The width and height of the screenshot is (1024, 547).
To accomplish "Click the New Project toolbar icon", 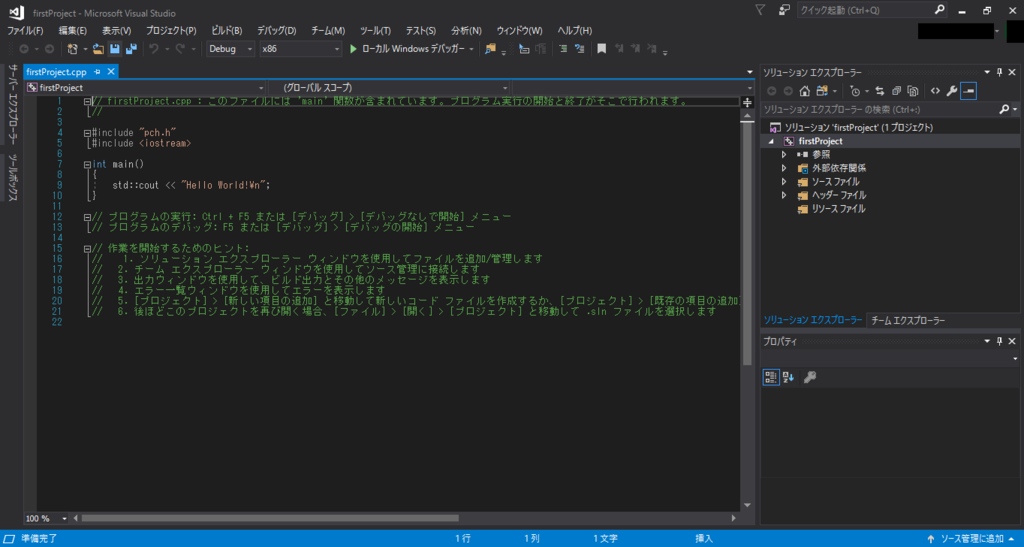I will pyautogui.click(x=72, y=49).
